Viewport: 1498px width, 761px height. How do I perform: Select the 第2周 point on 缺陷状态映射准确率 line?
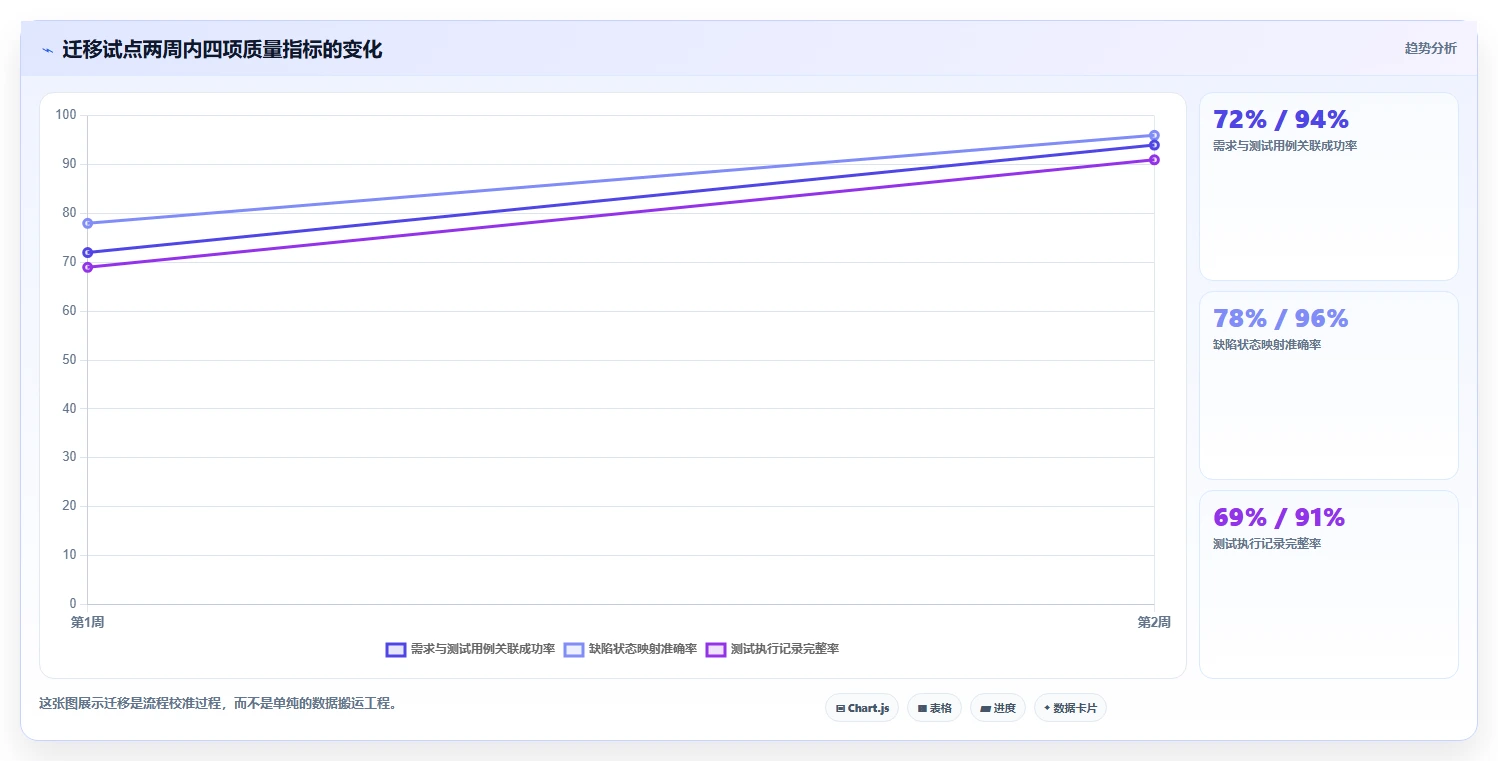coord(1154,135)
